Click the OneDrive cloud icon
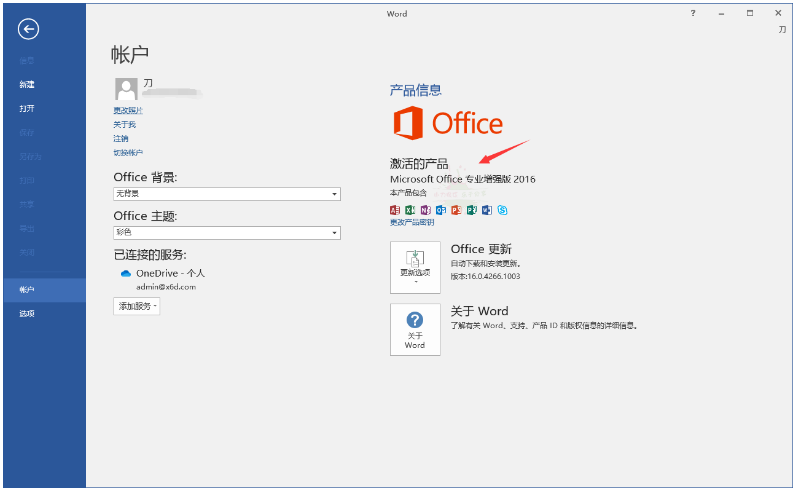Viewport: 796px width, 491px height. pyautogui.click(x=126, y=273)
